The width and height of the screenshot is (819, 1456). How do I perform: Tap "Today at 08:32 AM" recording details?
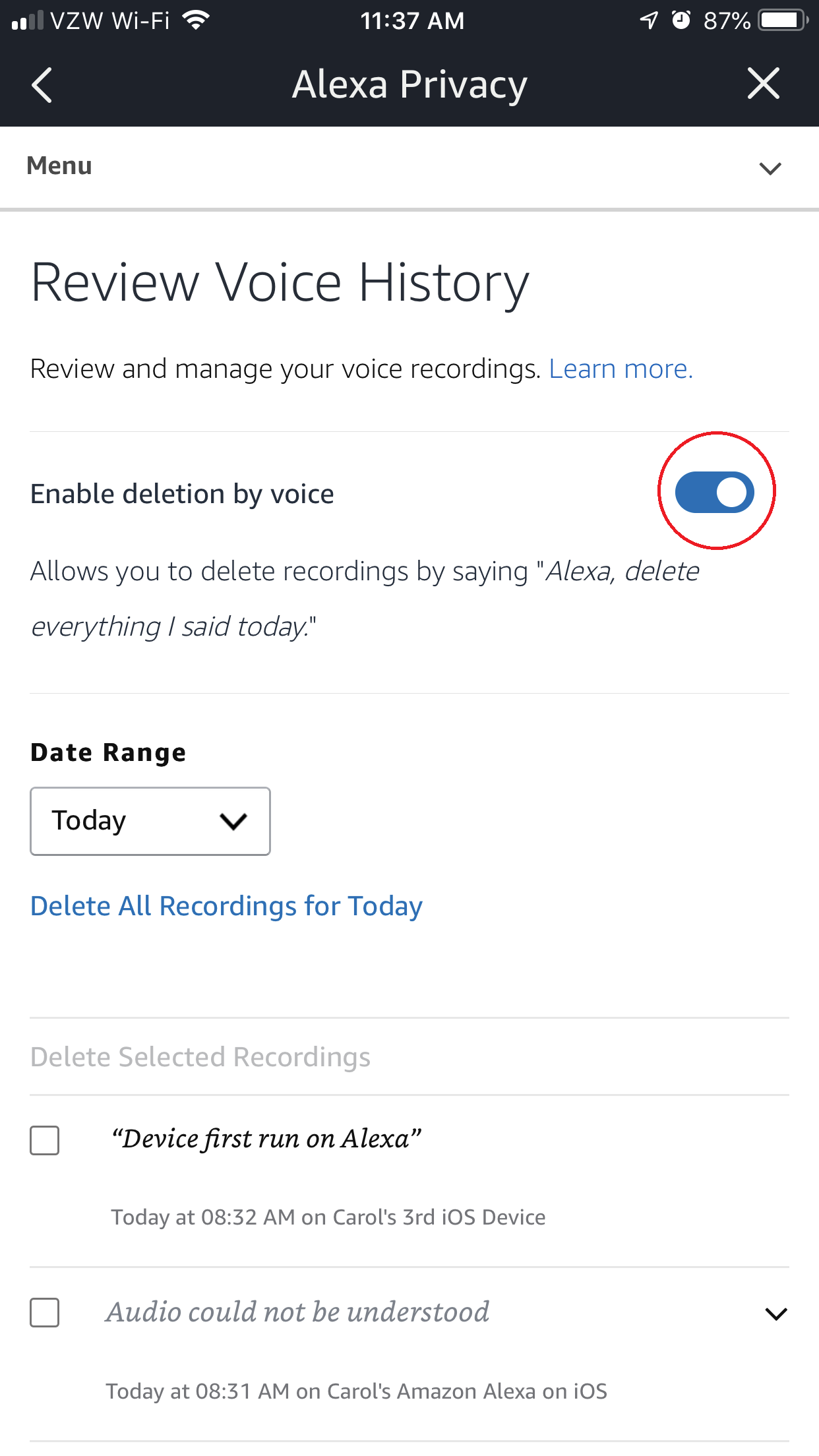click(328, 1217)
